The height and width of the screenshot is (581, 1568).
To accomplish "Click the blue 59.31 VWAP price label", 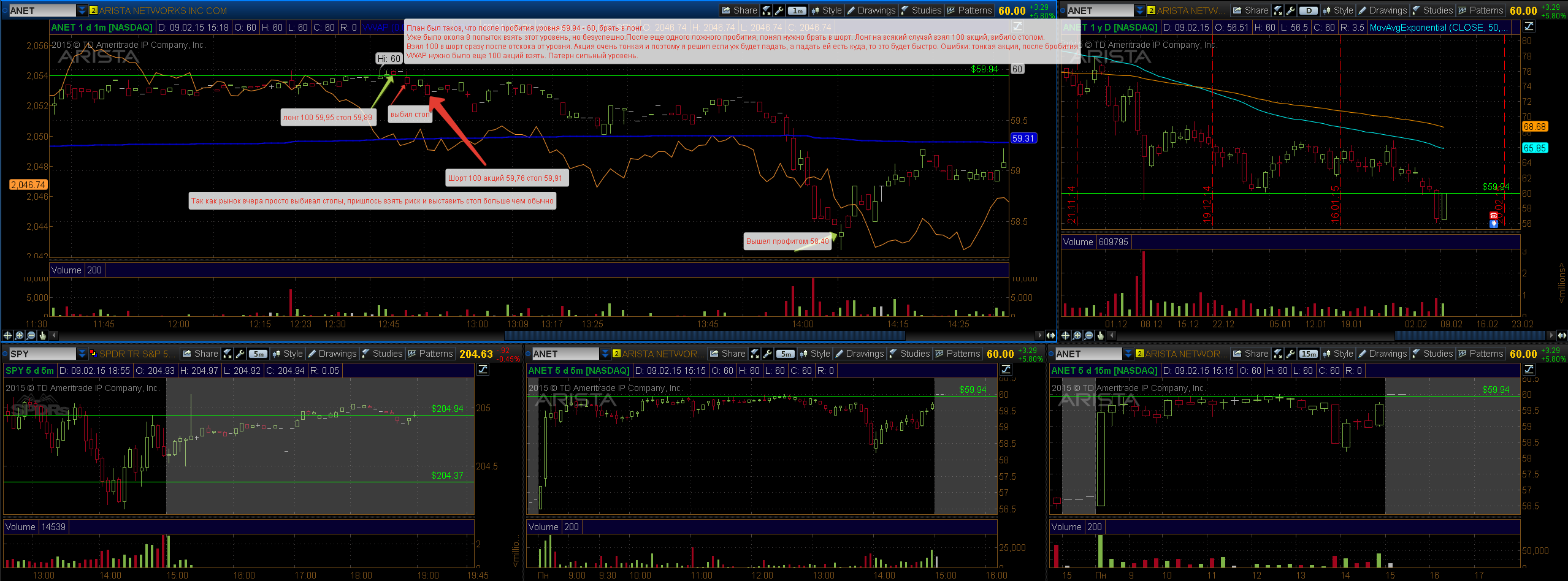I will (x=1023, y=139).
